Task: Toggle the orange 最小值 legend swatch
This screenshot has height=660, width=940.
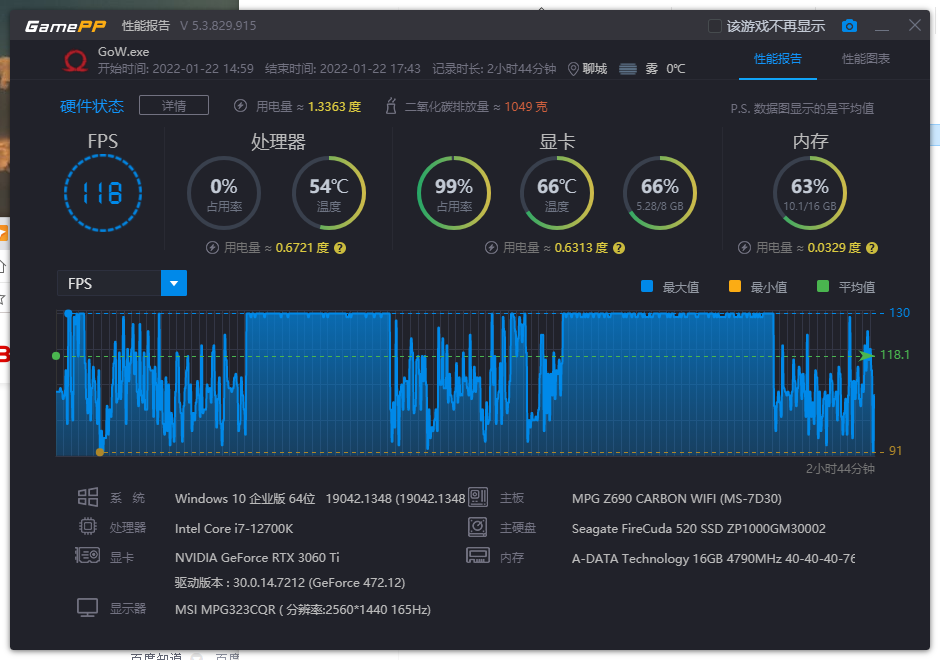Action: (735, 287)
